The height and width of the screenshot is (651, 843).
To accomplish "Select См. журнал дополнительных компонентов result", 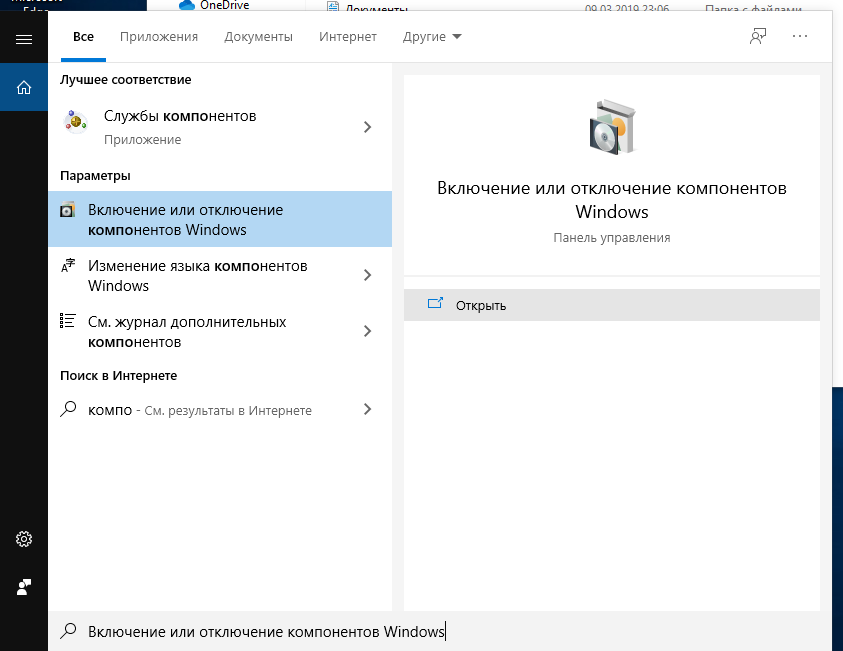I will 220,331.
